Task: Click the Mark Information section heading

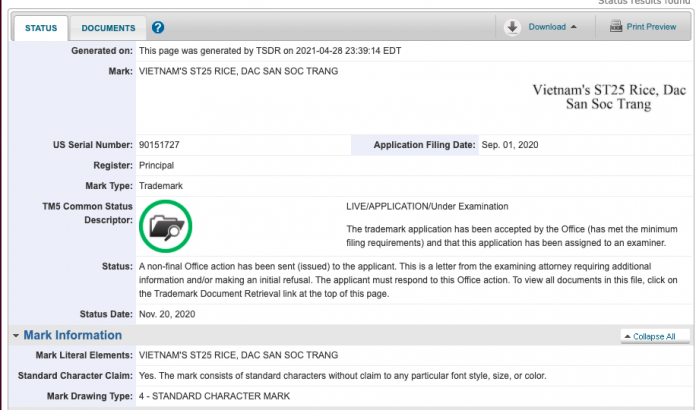Action: (x=72, y=335)
